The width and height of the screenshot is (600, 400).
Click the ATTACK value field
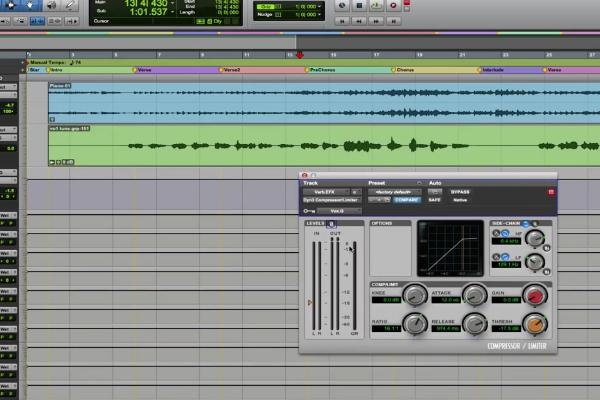point(446,300)
